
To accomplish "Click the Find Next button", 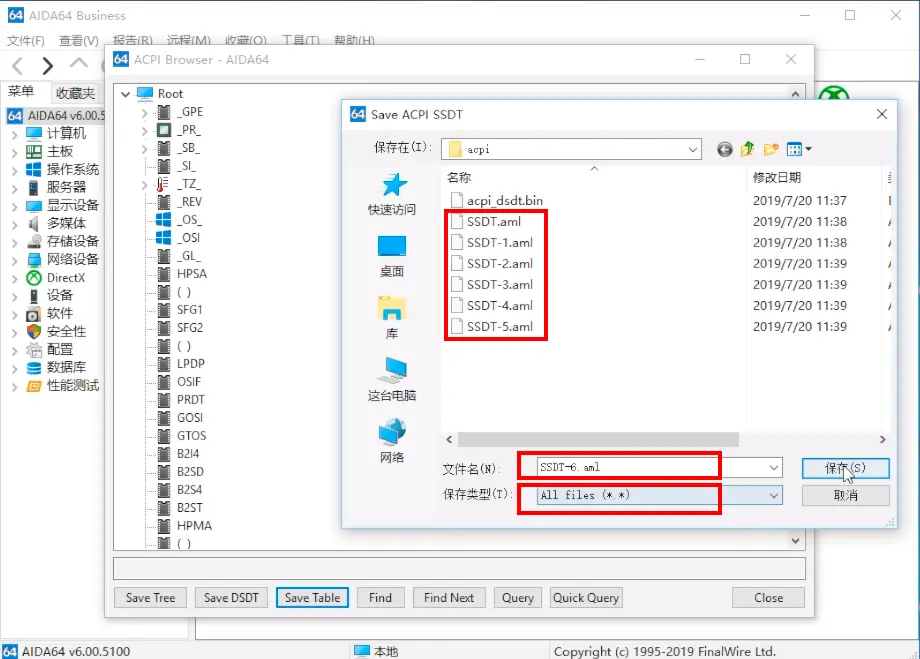I will pyautogui.click(x=449, y=598).
